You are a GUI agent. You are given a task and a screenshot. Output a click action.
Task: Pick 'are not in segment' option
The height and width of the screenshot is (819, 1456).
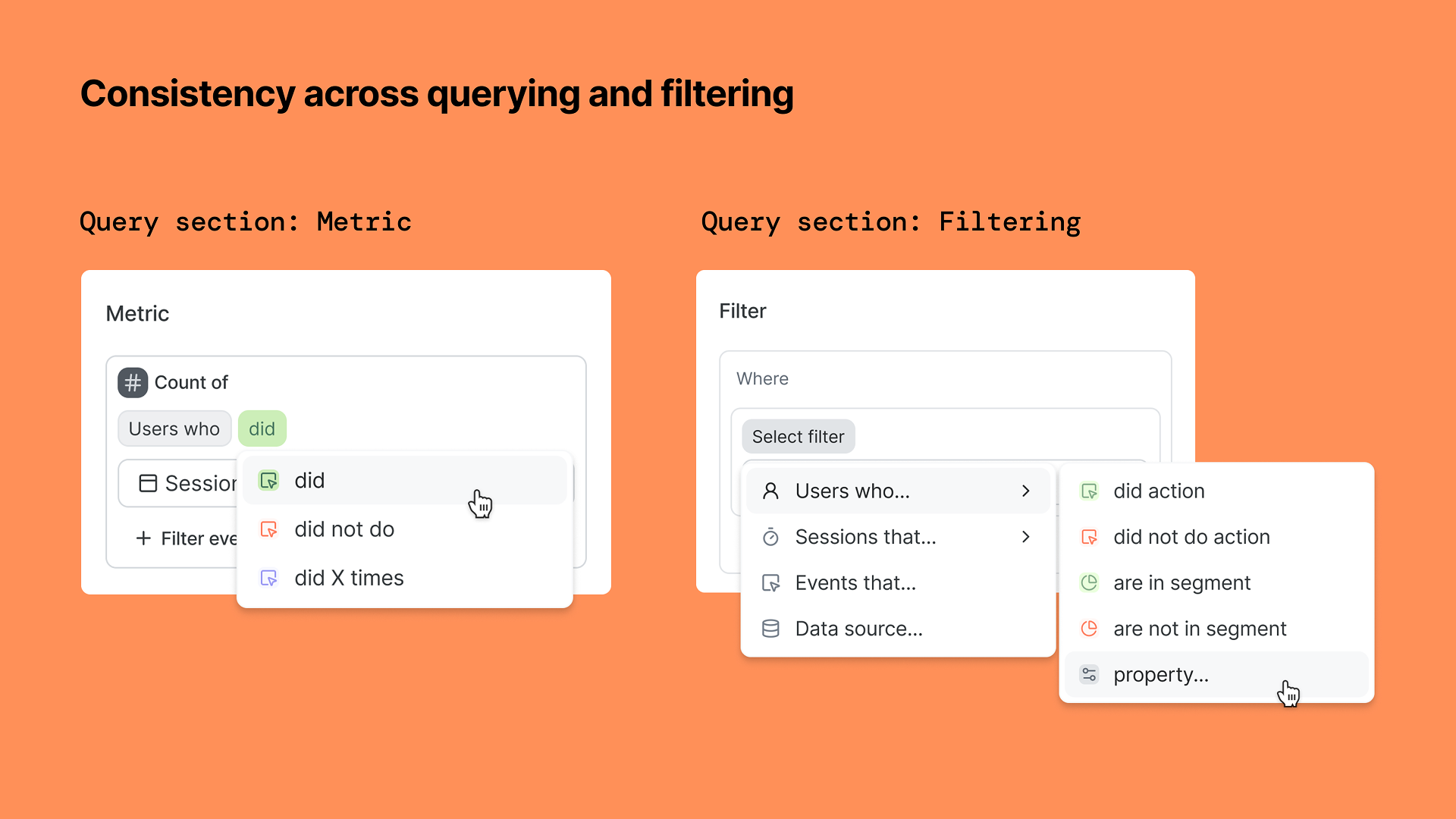pos(1216,629)
